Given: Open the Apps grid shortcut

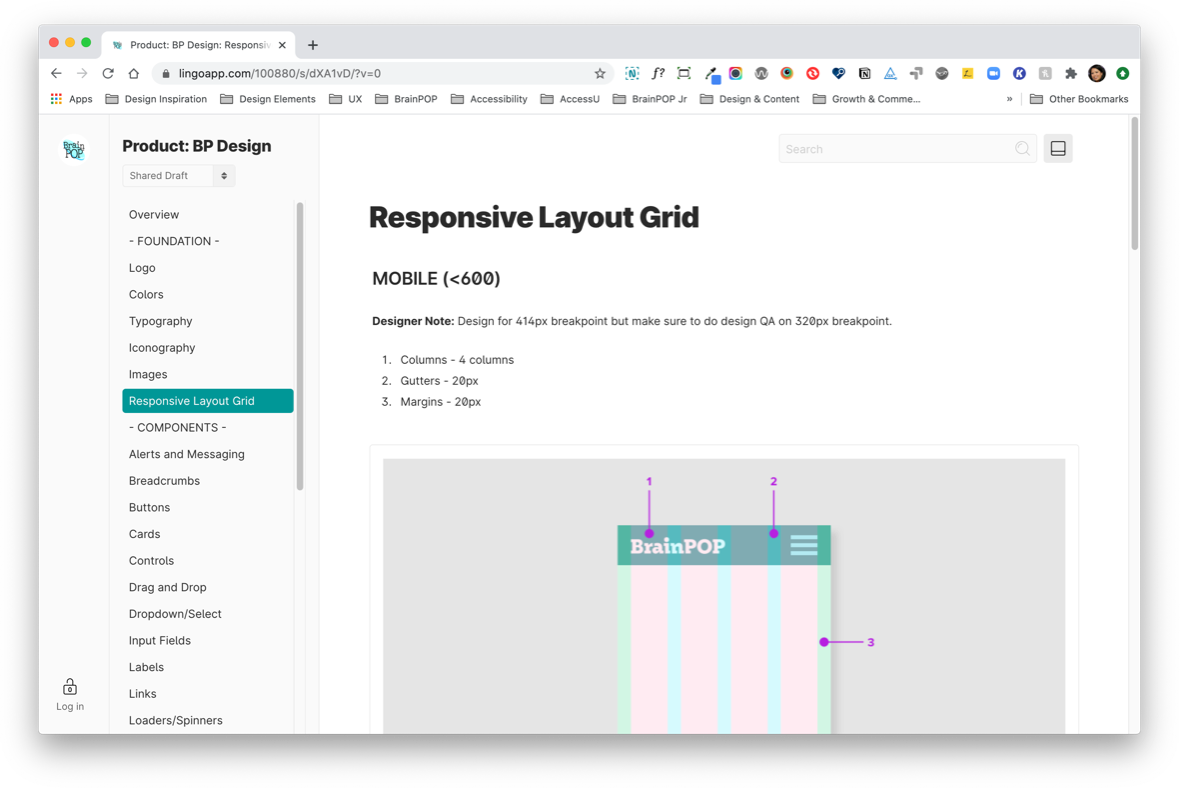Looking at the screenshot, I should pyautogui.click(x=71, y=99).
